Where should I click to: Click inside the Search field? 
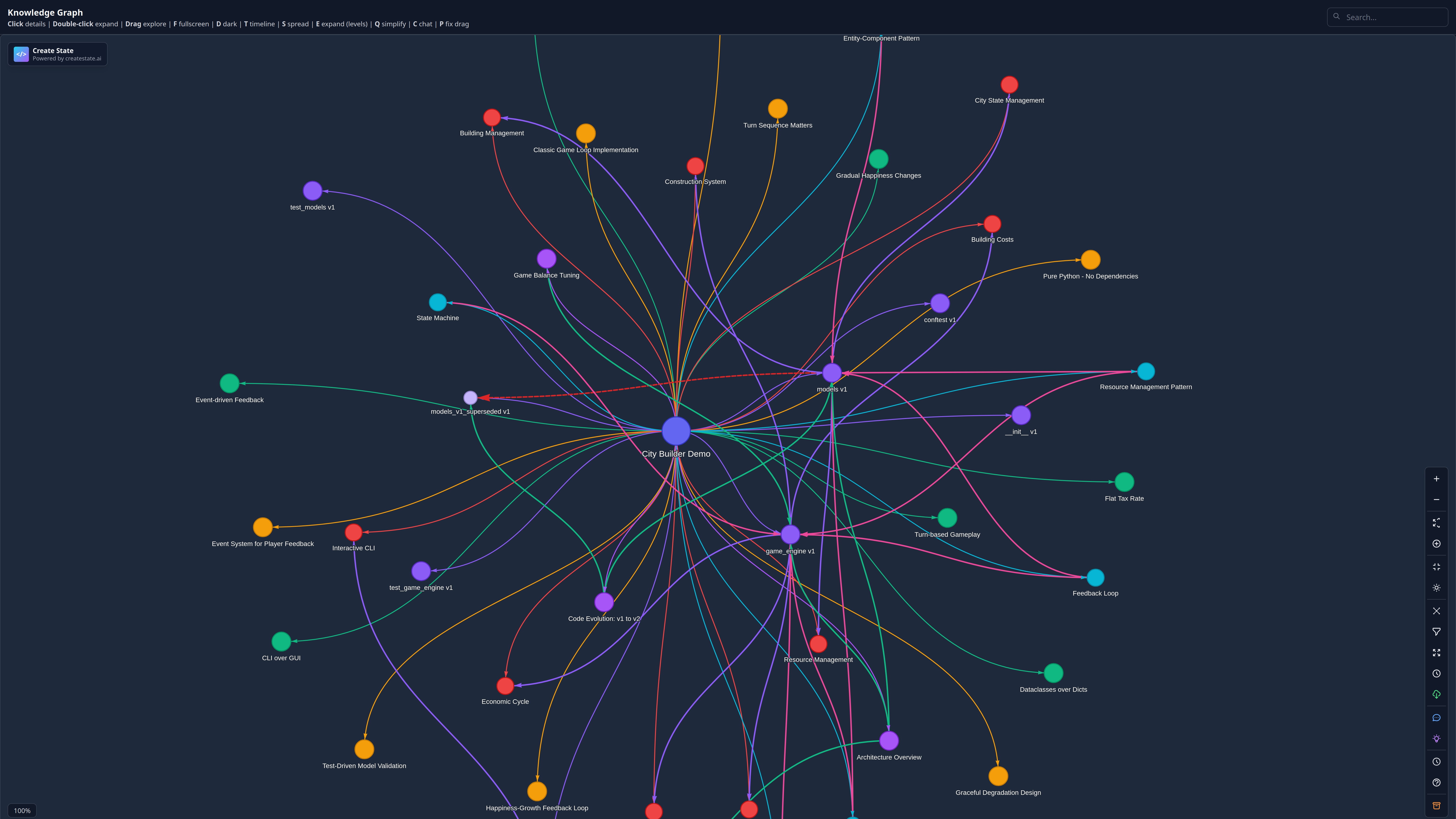tap(1388, 17)
